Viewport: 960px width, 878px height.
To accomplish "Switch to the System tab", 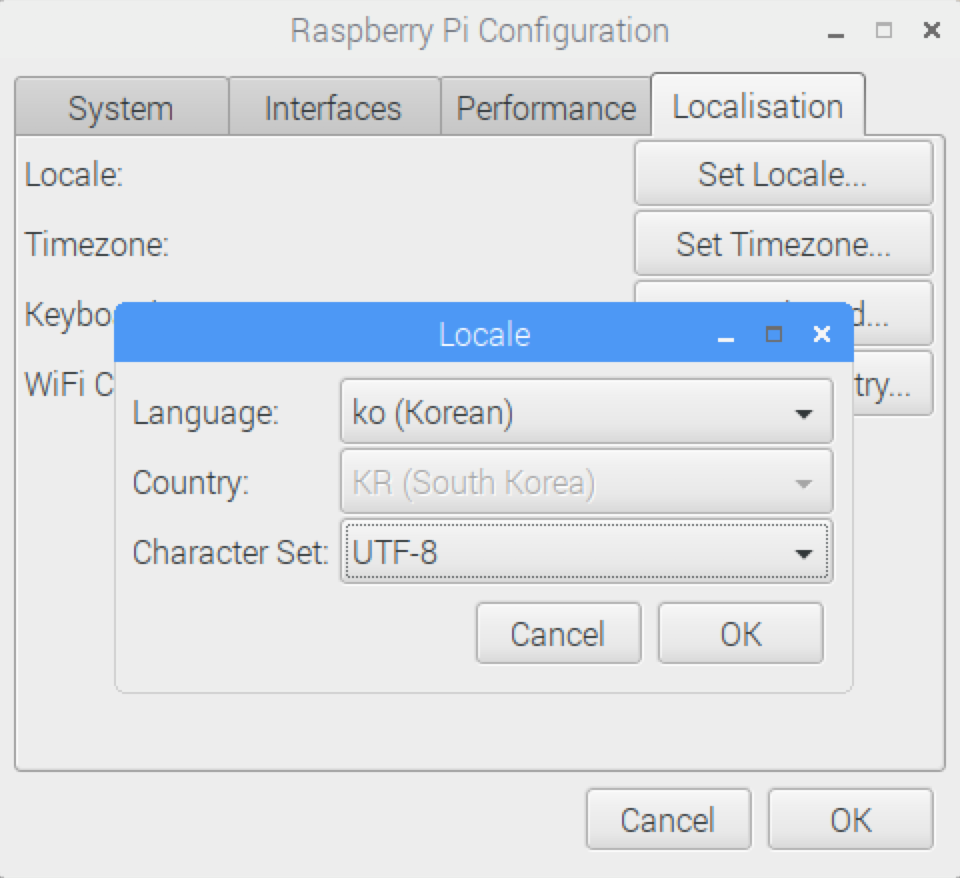I will (x=121, y=107).
